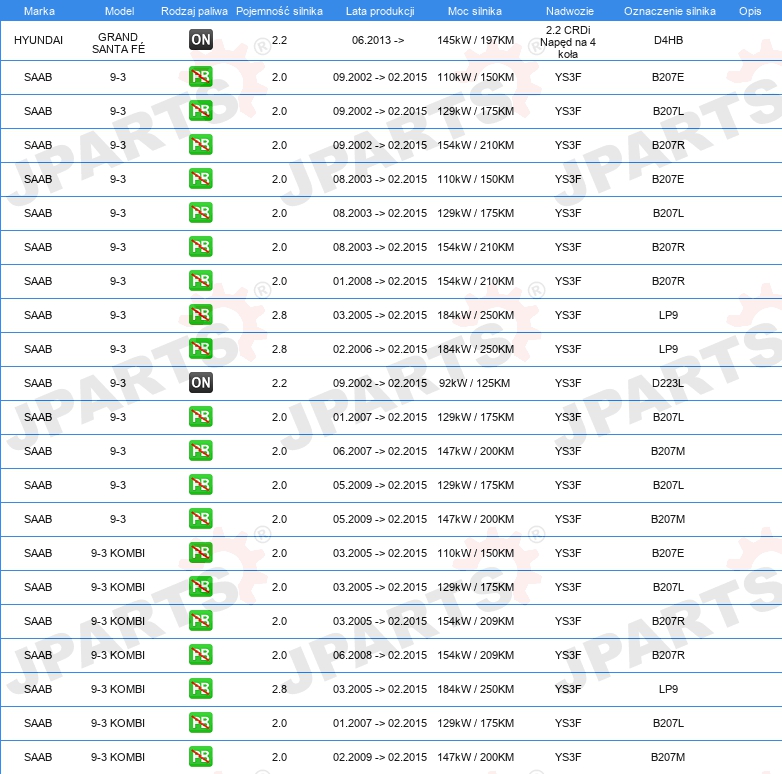Click the '06.2013 ->' production years cell
782x774 pixels.
(378, 40)
